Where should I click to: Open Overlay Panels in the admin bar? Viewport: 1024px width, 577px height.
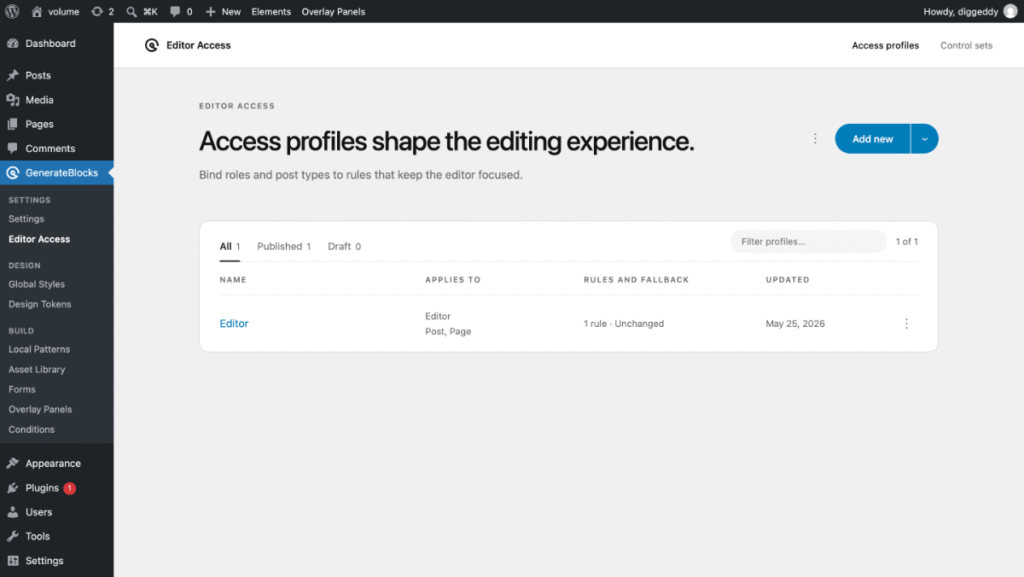tap(333, 11)
